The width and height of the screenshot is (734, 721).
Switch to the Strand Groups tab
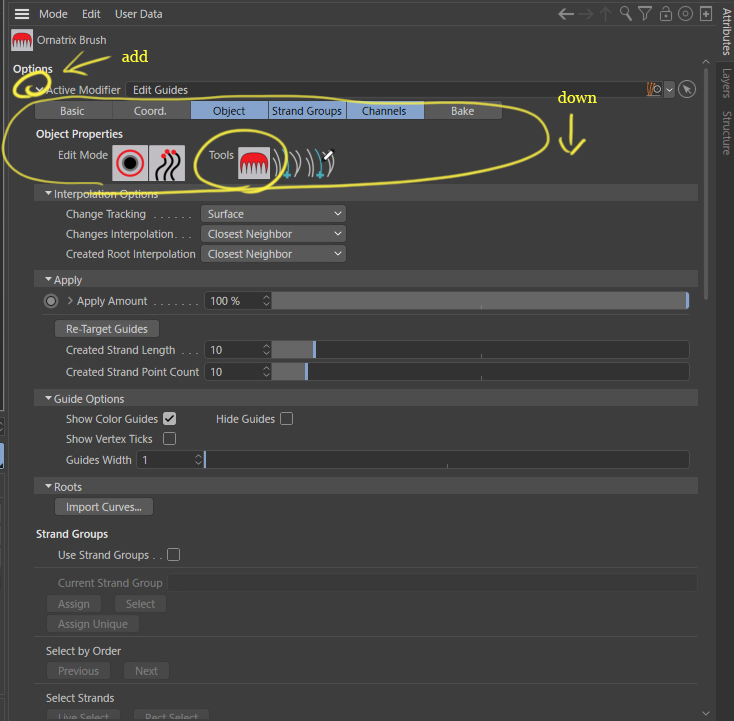pyautogui.click(x=307, y=111)
